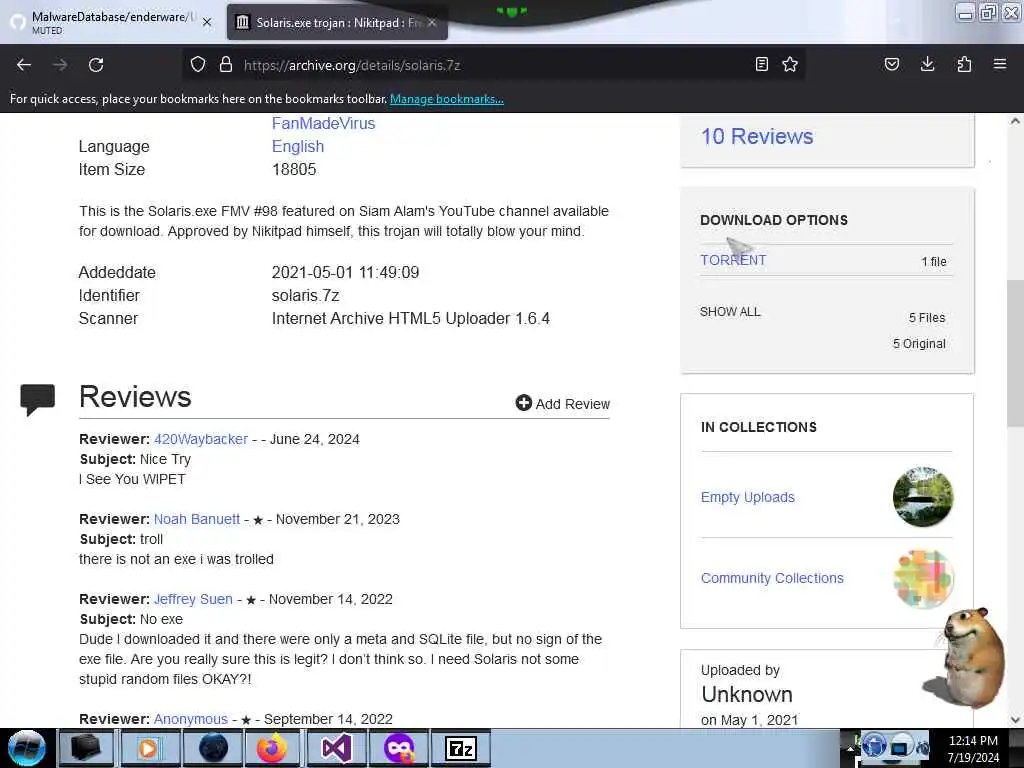Screen dimensions: 1024x768
Task: Click the Empty Uploads collection thumbnail
Action: click(923, 497)
